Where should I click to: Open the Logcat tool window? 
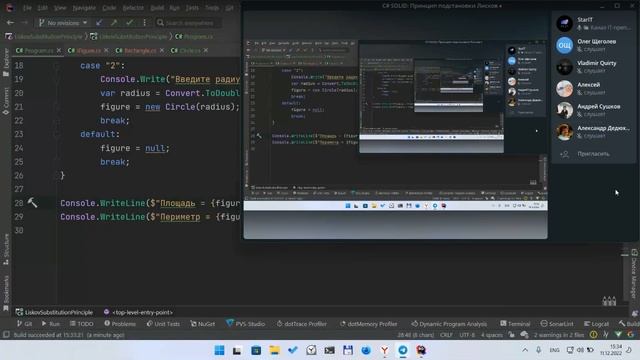(596, 324)
